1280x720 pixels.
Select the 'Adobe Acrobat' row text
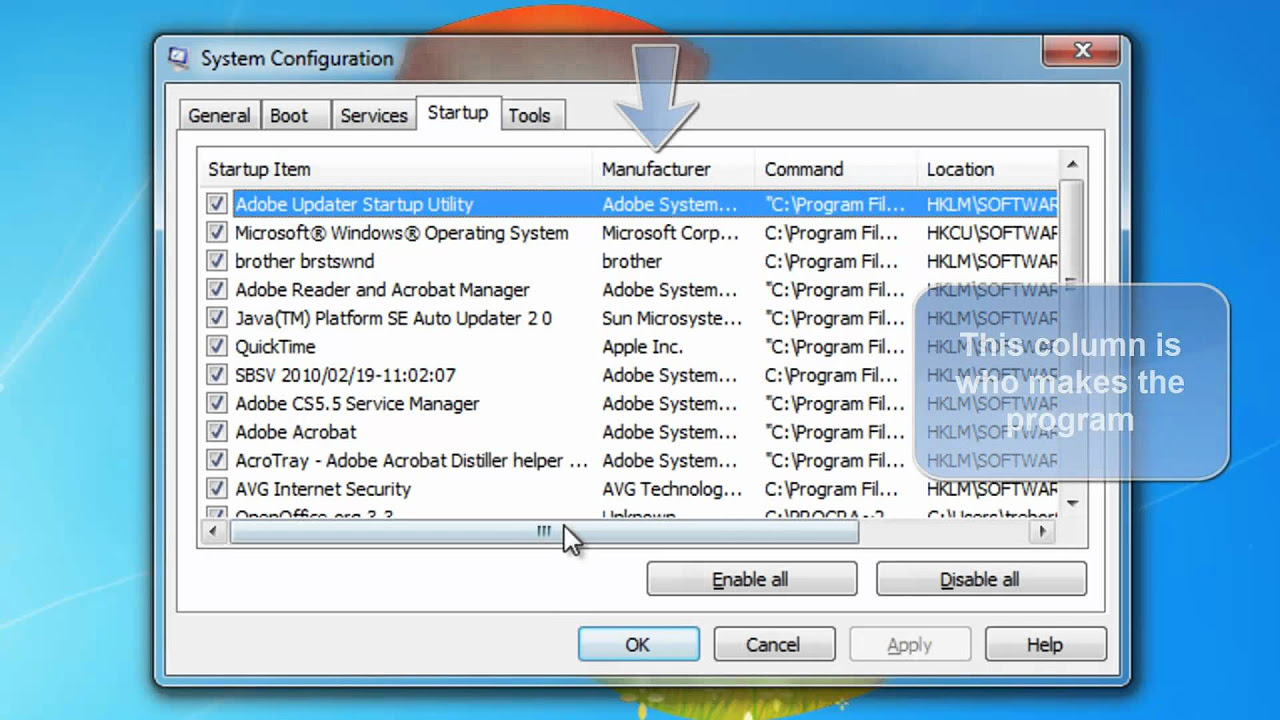(x=296, y=432)
